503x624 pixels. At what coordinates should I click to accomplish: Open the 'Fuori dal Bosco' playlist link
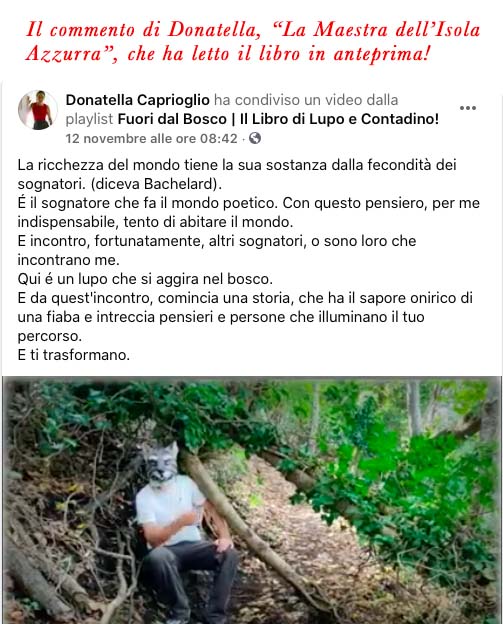278,119
